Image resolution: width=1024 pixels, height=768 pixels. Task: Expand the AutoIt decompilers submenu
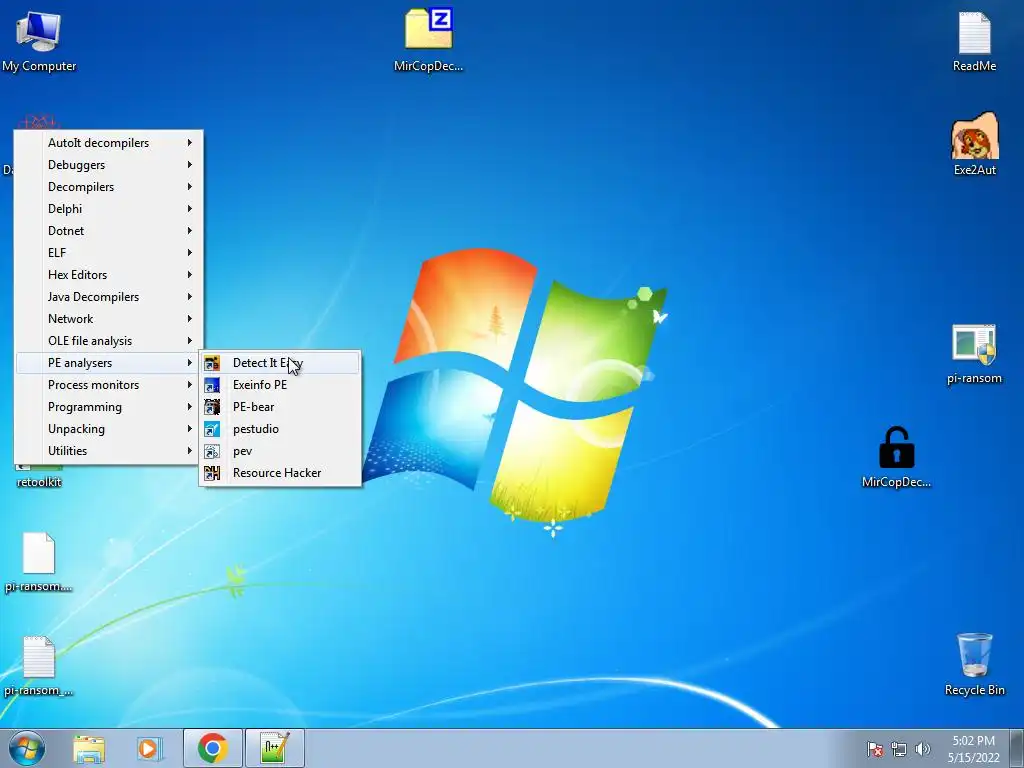coord(108,142)
